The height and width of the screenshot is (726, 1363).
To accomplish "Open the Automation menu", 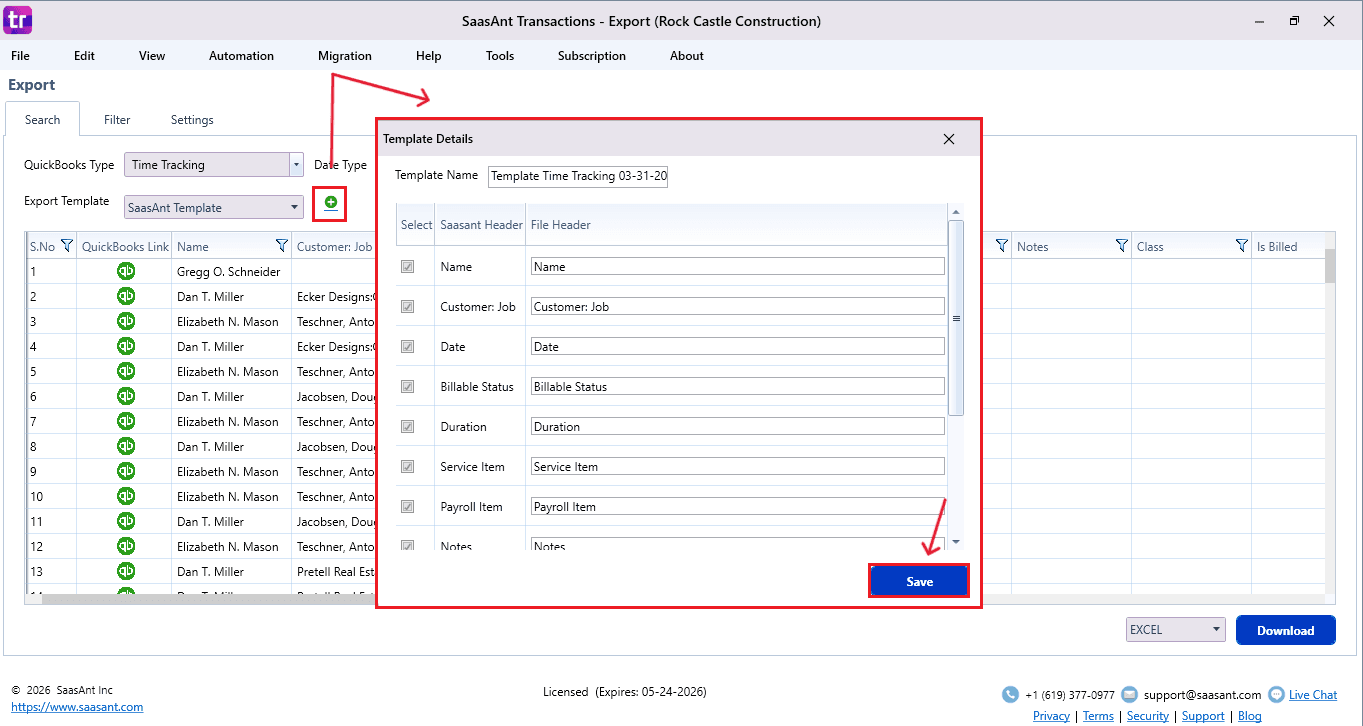I will (x=241, y=56).
